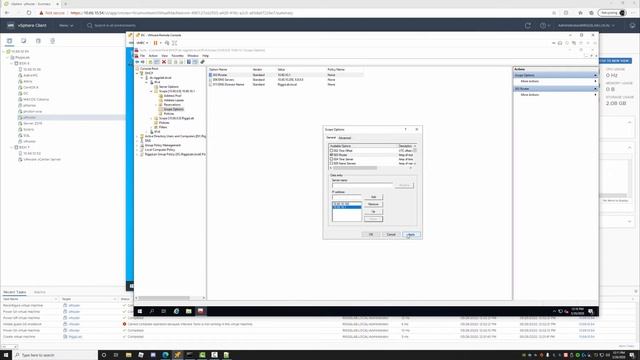The image size is (640, 360).
Task: Open the vSphere Menu dropdown
Action: [66, 25]
